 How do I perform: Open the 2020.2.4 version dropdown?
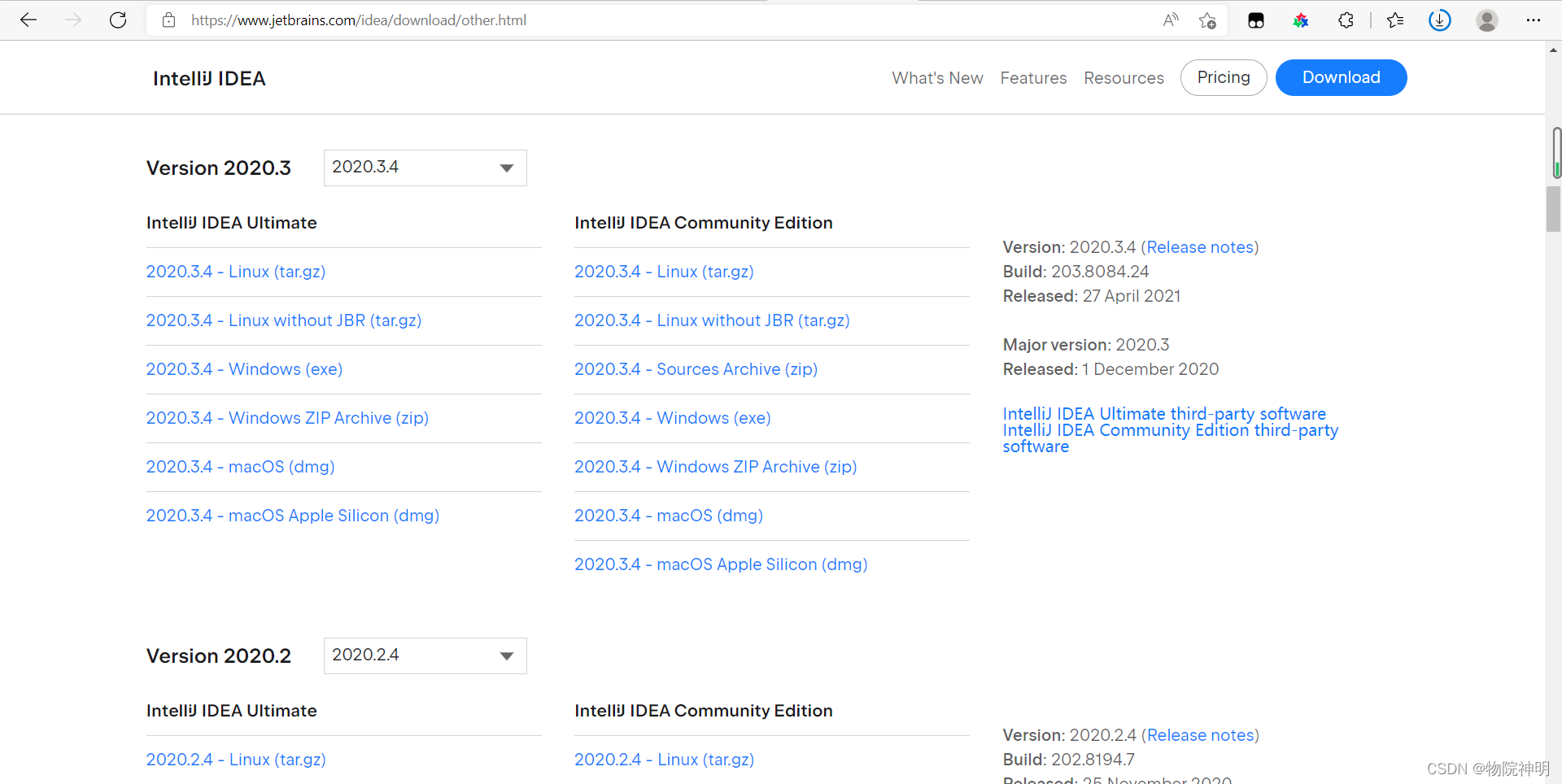coord(425,656)
